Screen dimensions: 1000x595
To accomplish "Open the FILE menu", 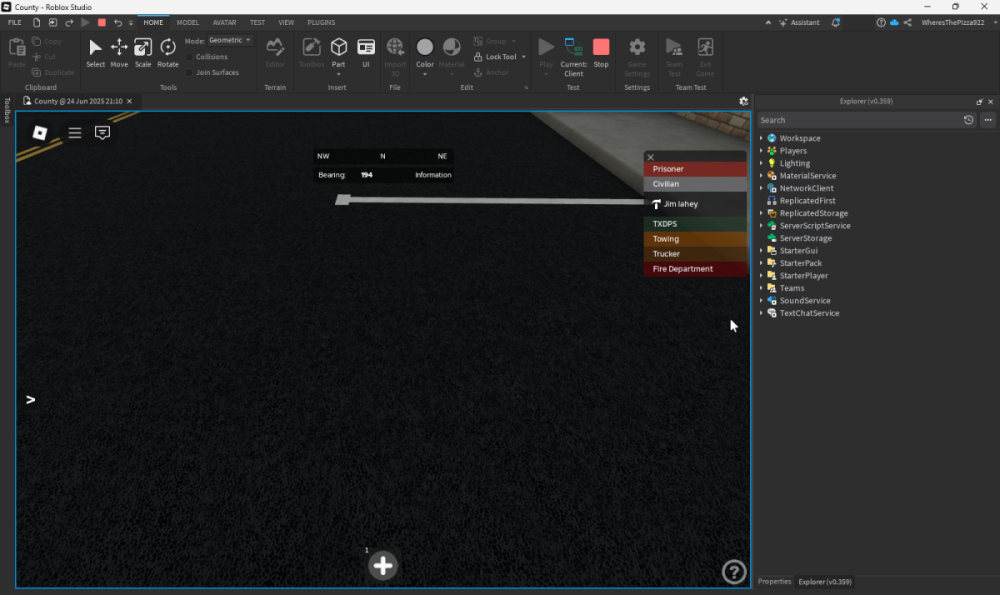I will pyautogui.click(x=14, y=22).
